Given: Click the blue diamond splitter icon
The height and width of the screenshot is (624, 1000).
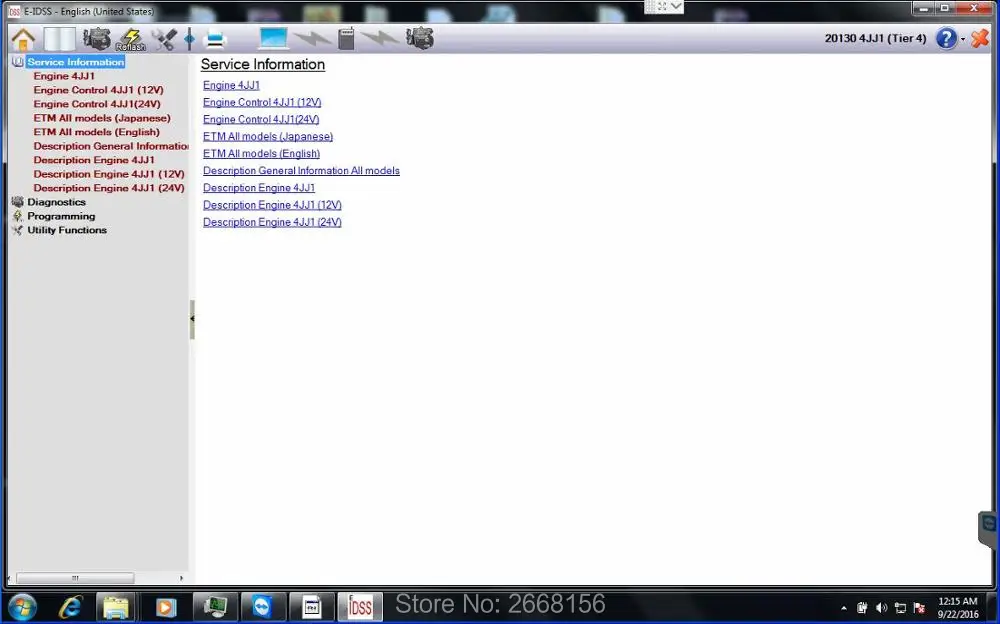Looking at the screenshot, I should (189, 40).
